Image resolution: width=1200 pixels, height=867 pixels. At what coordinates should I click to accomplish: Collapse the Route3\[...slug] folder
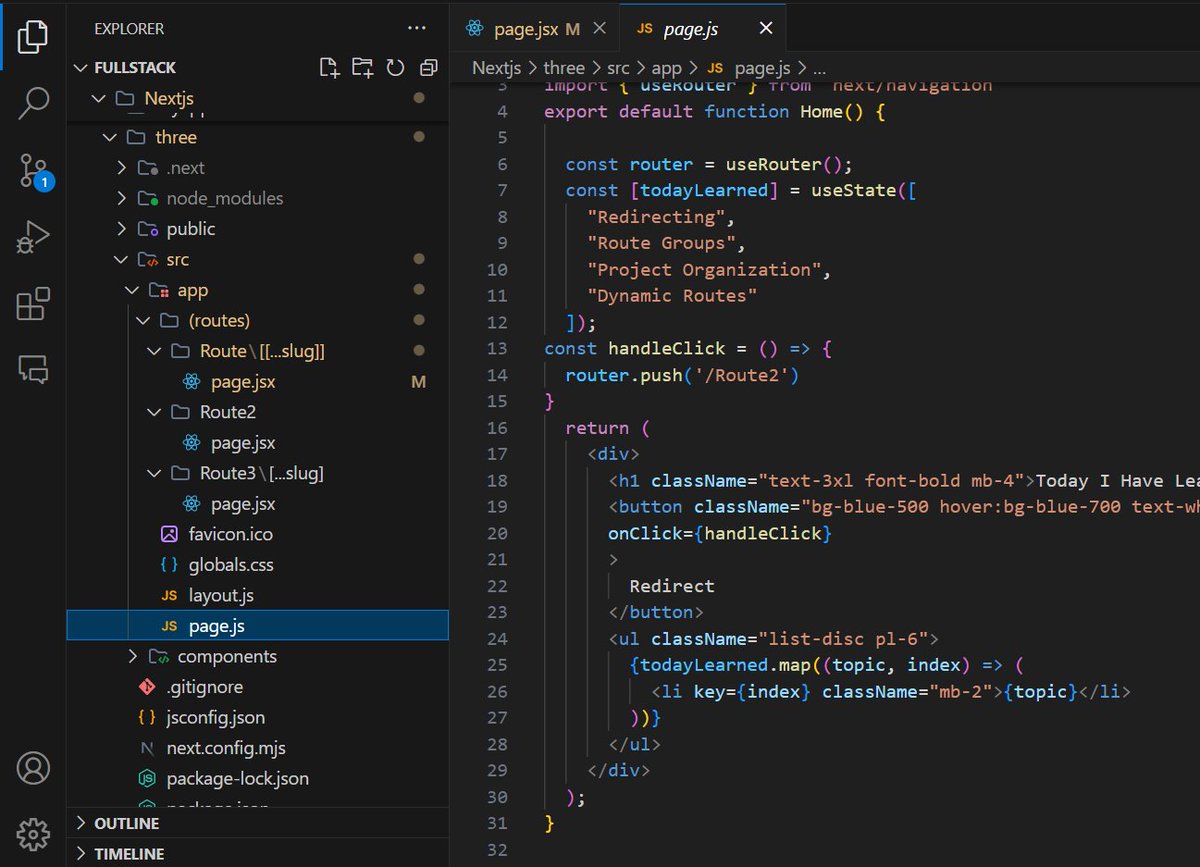pyautogui.click(x=257, y=473)
